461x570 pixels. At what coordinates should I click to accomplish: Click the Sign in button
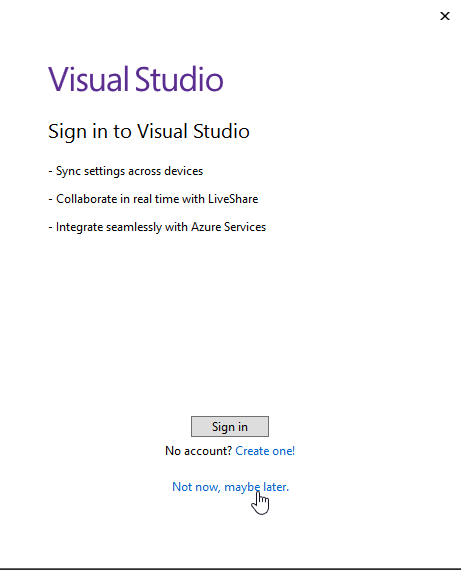click(230, 426)
